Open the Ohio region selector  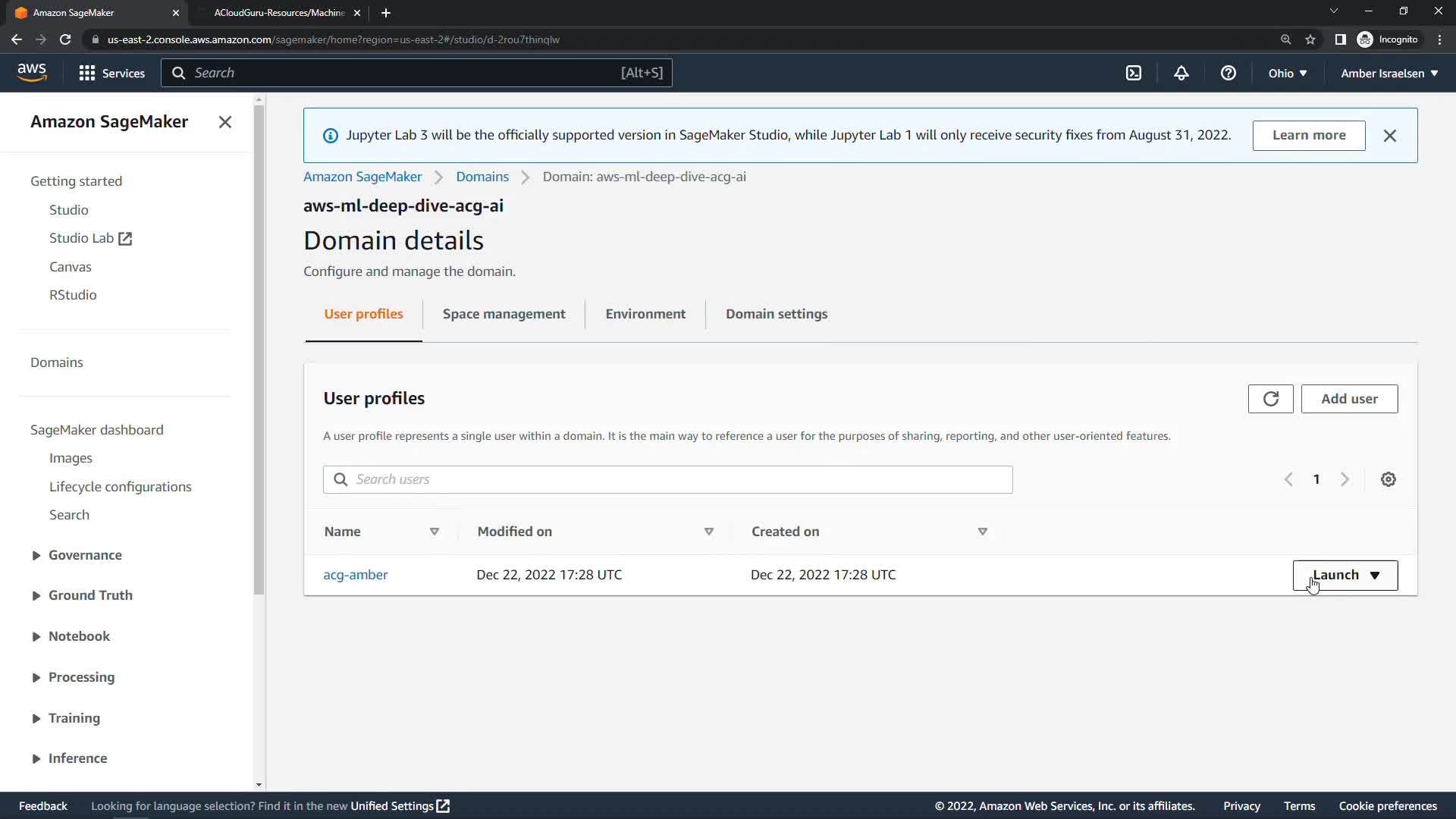click(x=1287, y=73)
